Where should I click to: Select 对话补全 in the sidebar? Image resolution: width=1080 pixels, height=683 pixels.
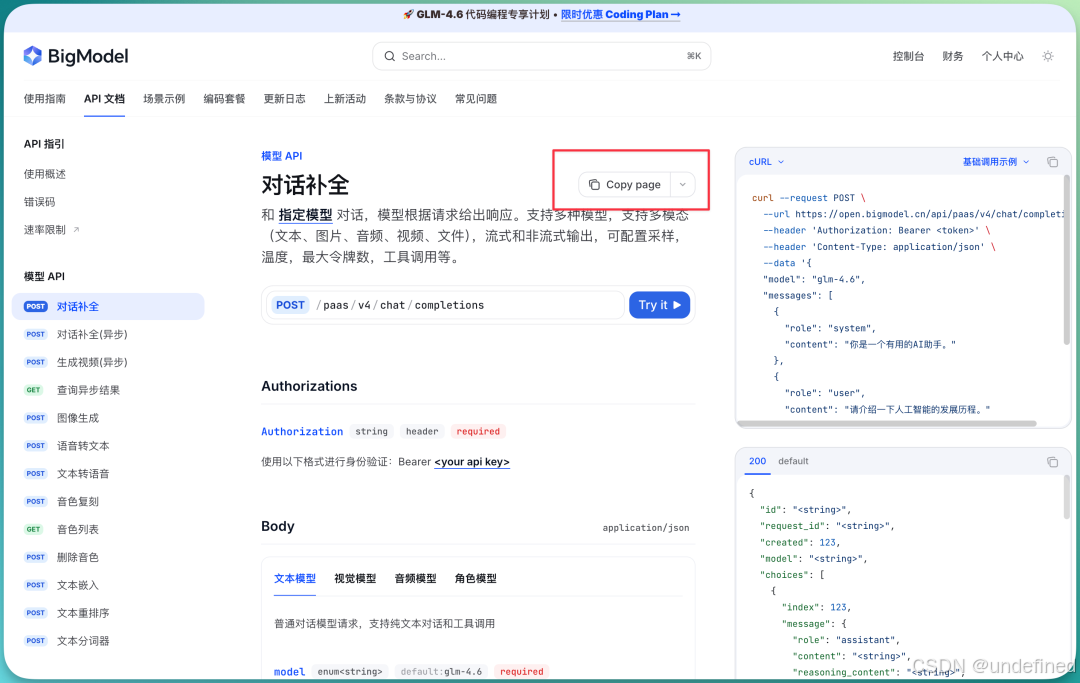click(108, 306)
